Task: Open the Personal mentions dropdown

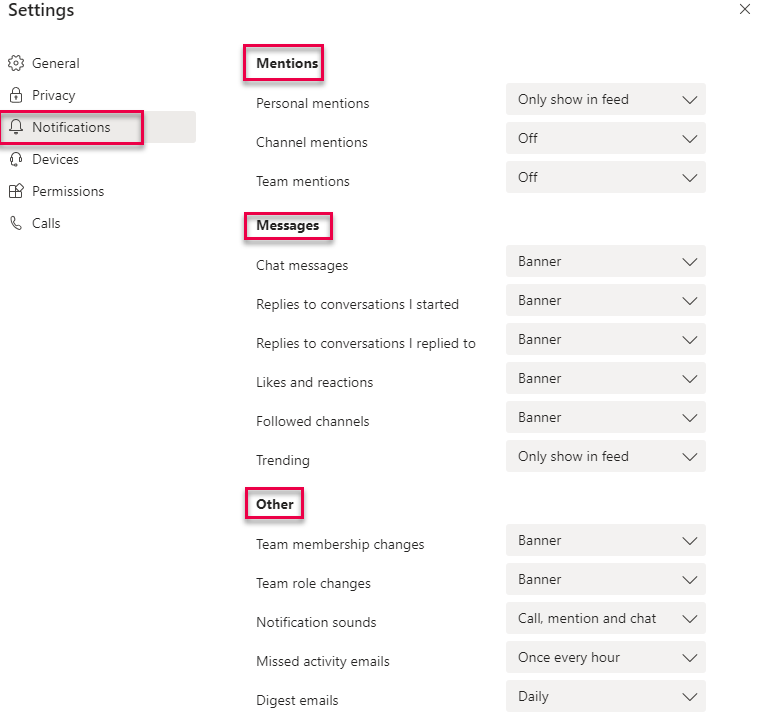Action: (x=605, y=99)
